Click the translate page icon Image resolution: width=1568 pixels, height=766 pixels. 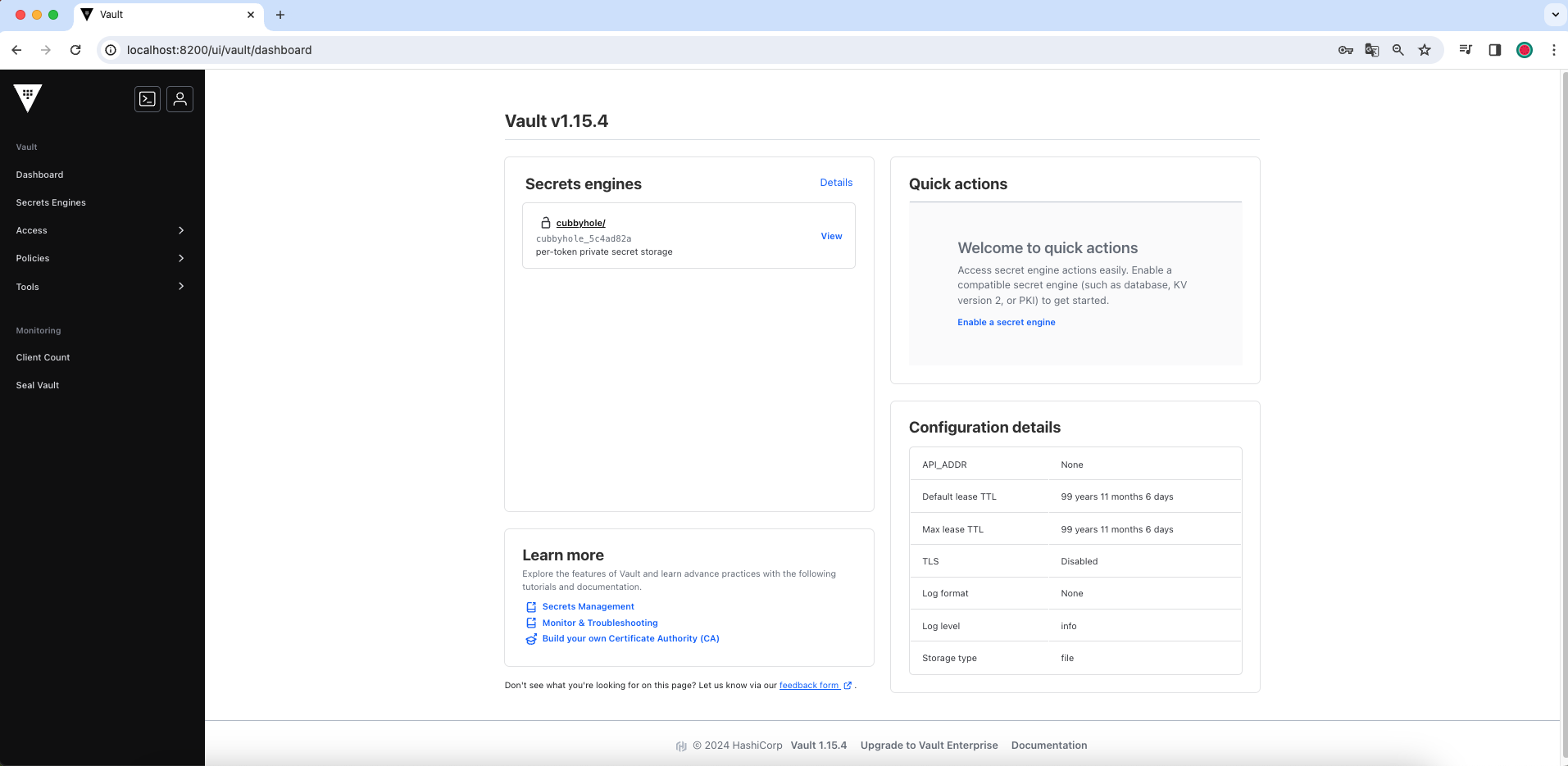click(1372, 50)
